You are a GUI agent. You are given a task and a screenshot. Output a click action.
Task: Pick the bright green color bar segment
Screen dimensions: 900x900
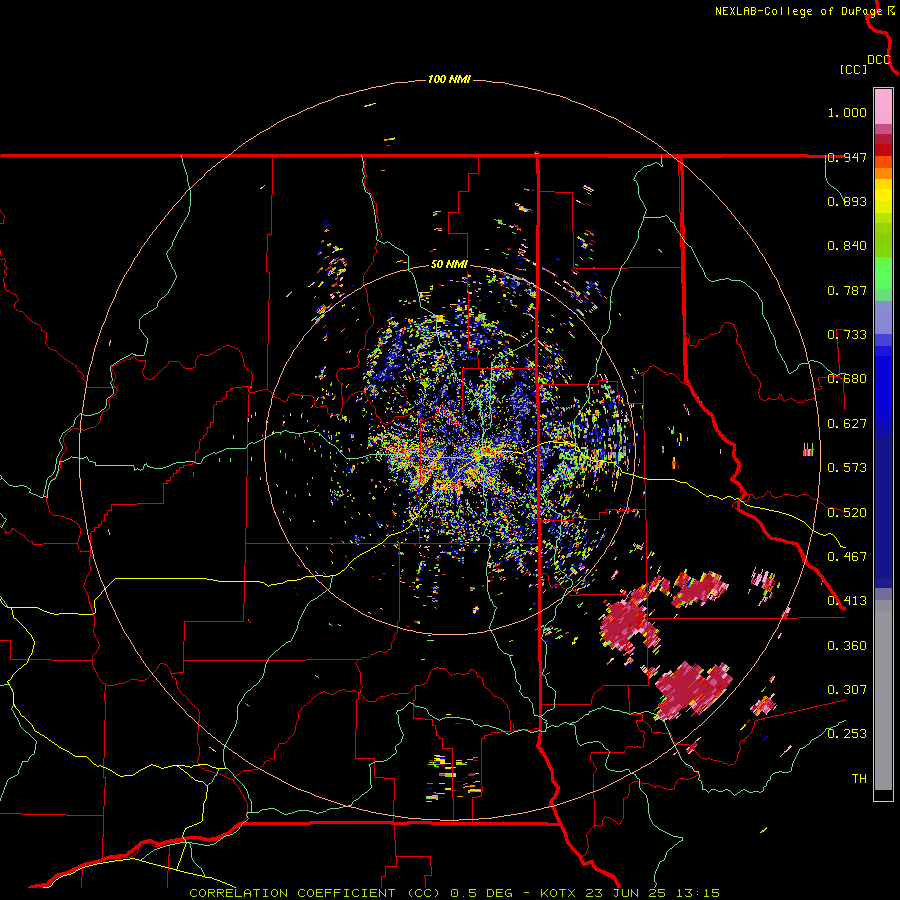click(x=883, y=273)
